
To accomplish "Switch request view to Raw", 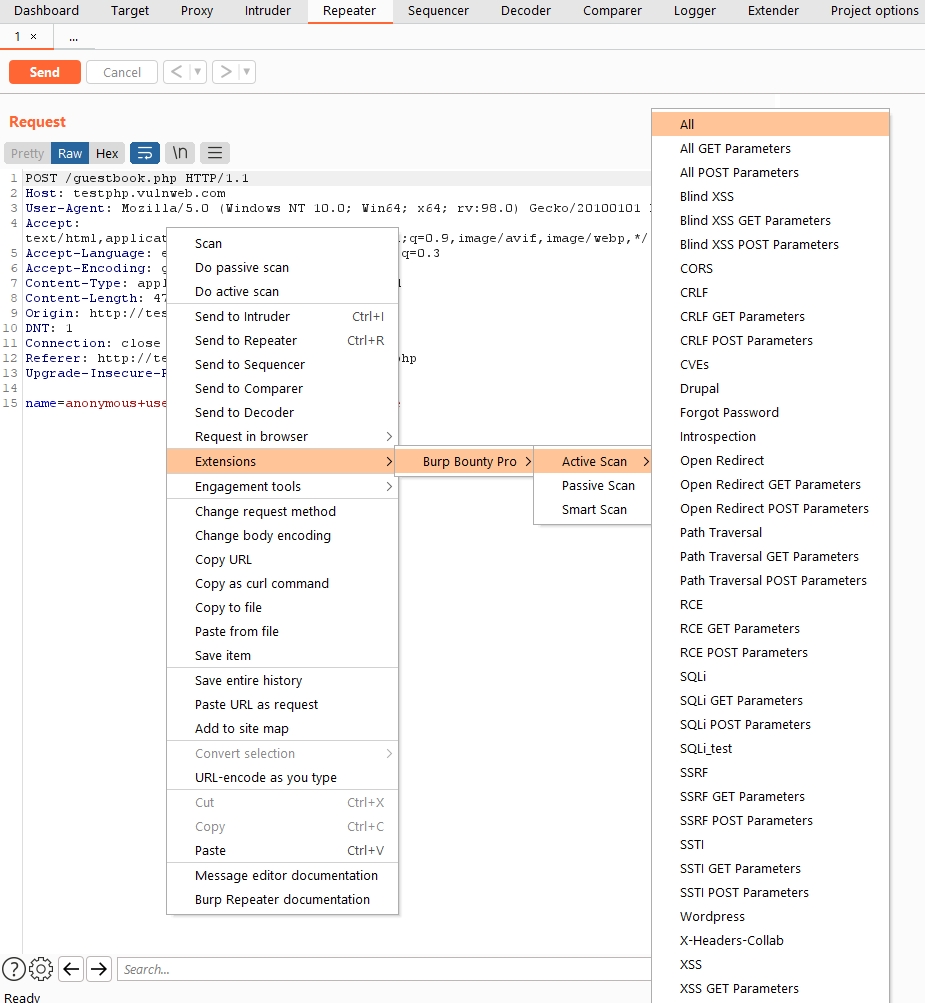I will tap(70, 153).
